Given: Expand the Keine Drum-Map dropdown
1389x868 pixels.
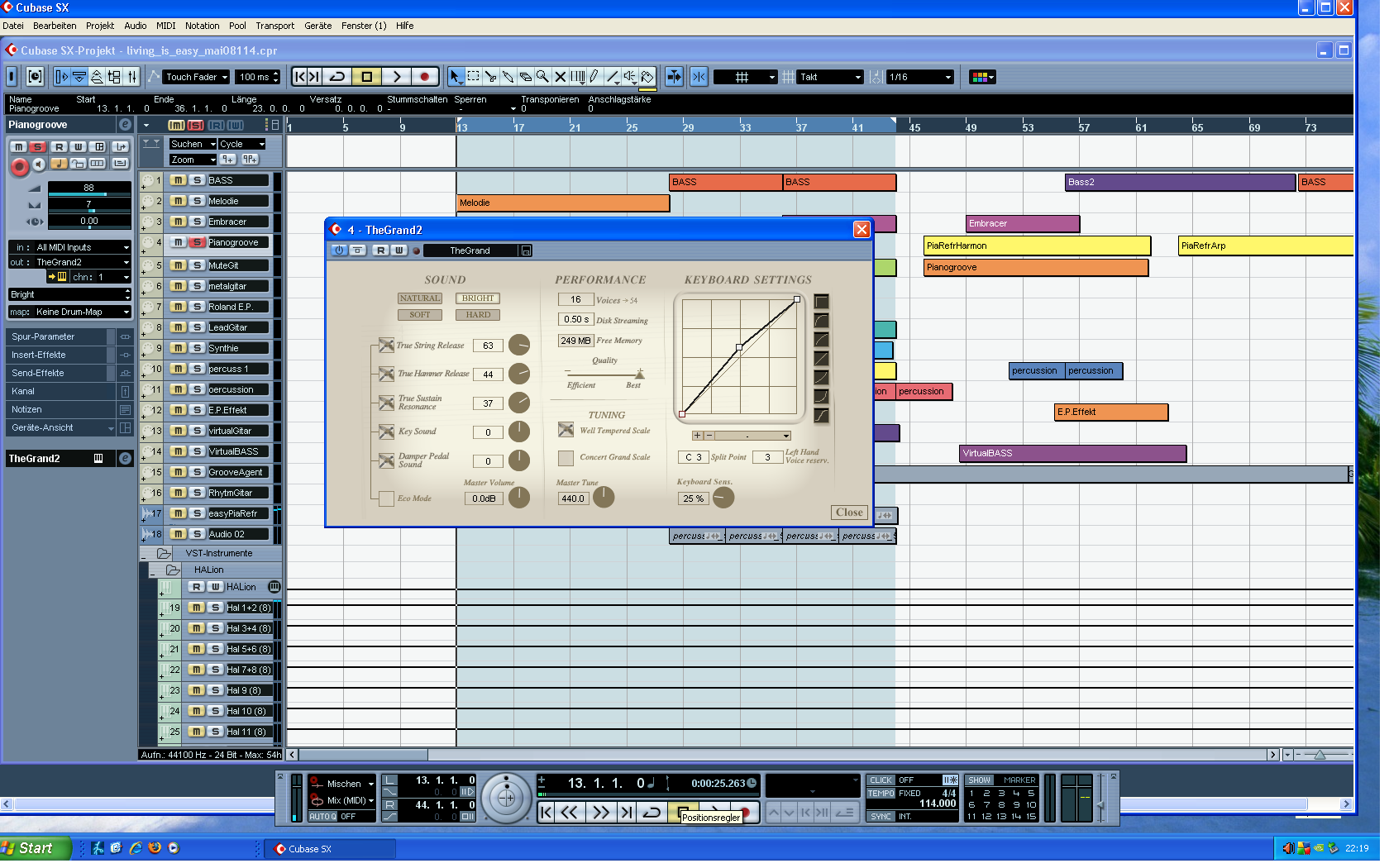Looking at the screenshot, I should coord(69,312).
